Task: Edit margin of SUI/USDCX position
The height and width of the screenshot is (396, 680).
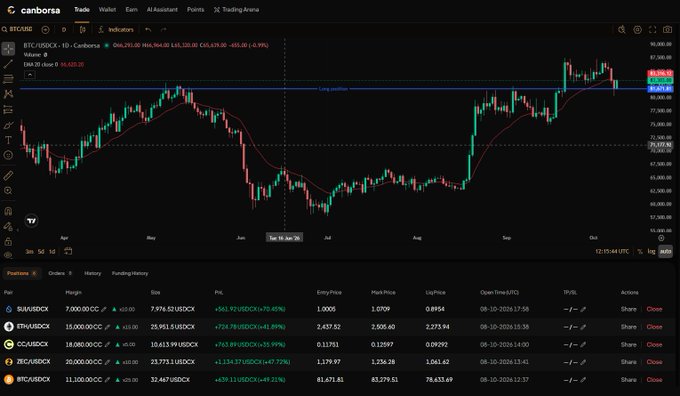Action: [x=104, y=309]
